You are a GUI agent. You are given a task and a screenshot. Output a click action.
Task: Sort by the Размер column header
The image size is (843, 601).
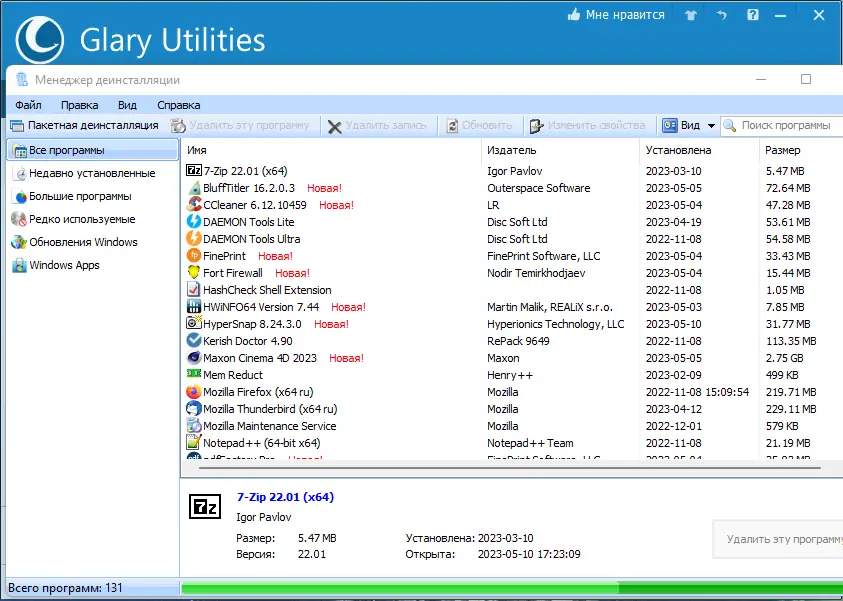pos(801,151)
